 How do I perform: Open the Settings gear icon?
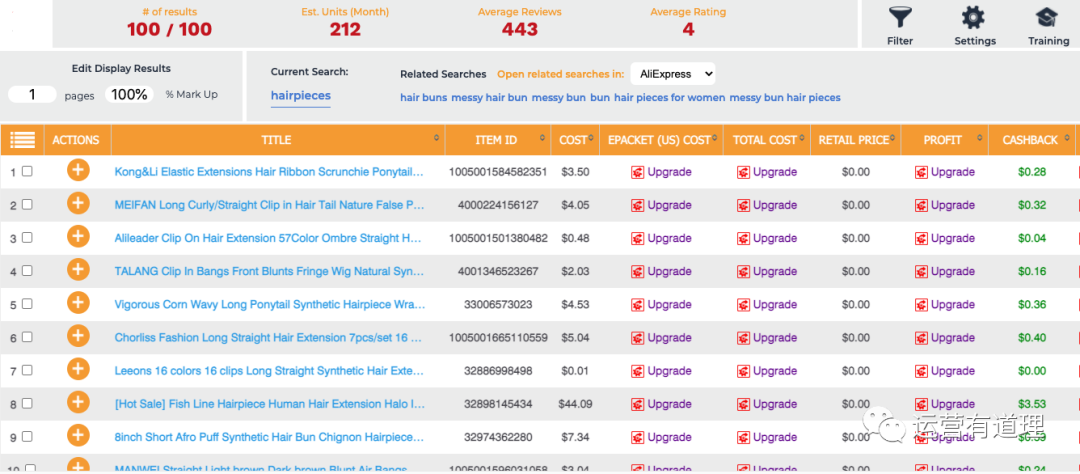click(973, 18)
